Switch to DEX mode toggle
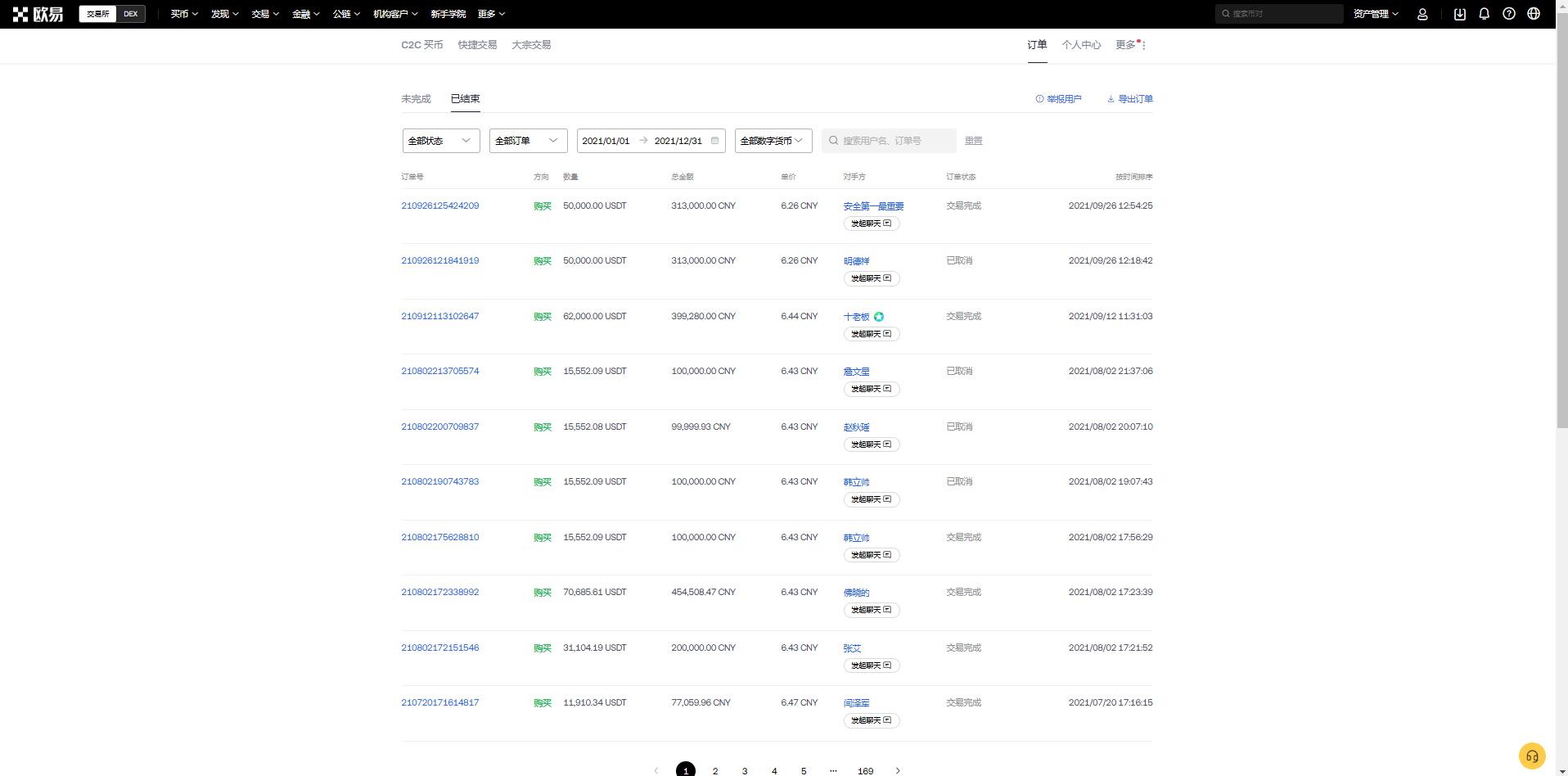Image resolution: width=1568 pixels, height=776 pixels. (x=130, y=14)
